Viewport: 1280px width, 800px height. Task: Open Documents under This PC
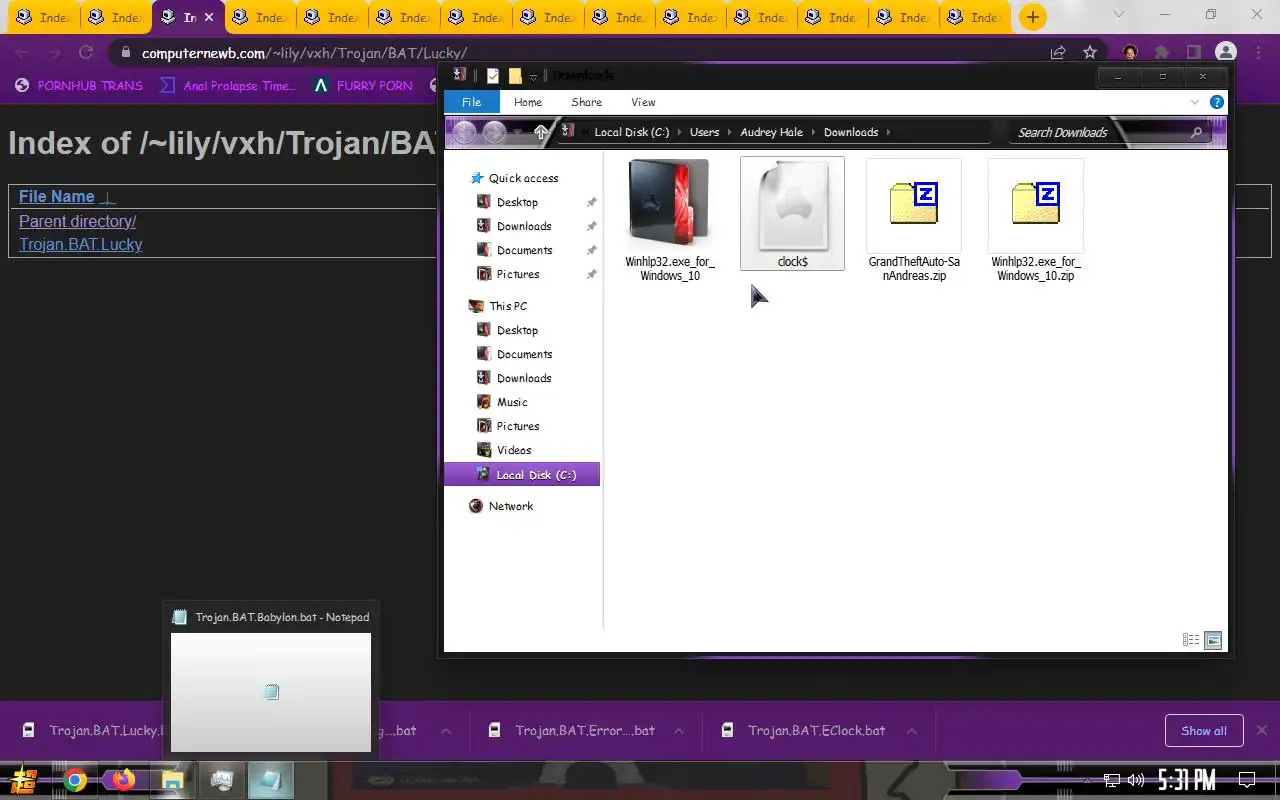(524, 354)
